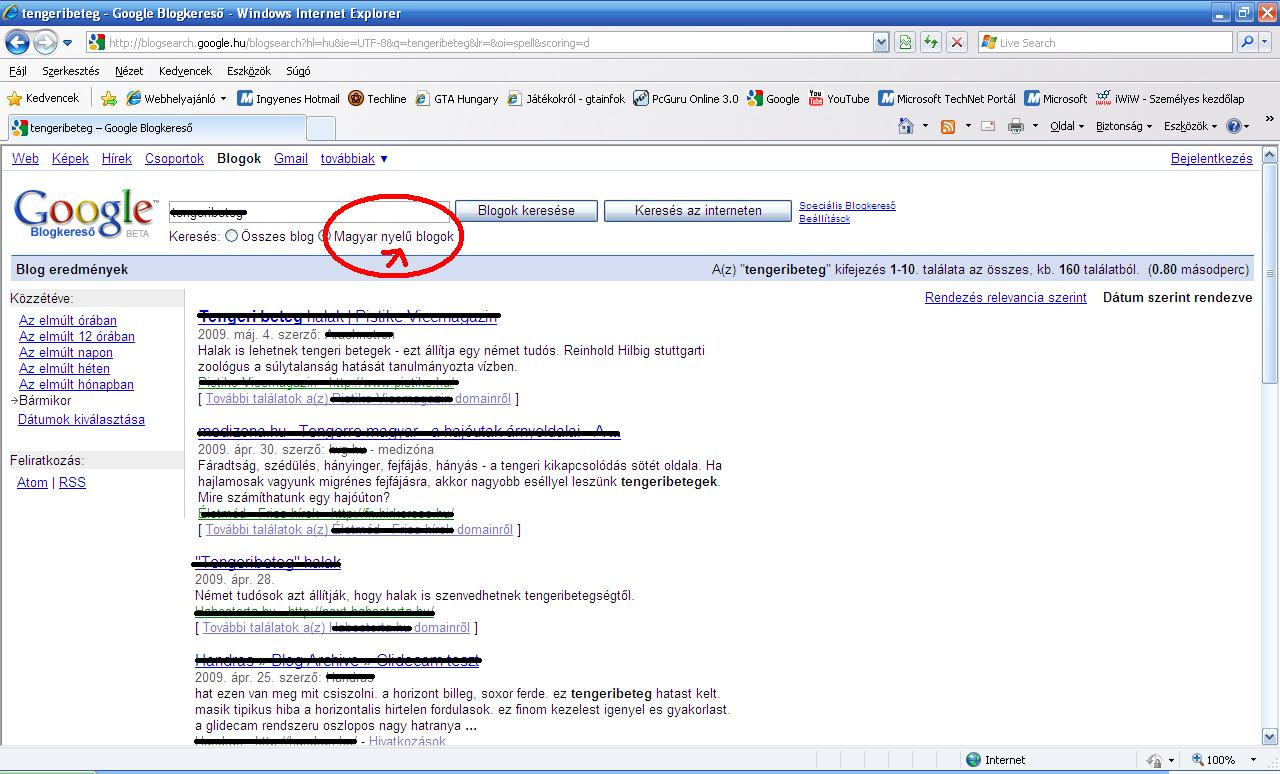This screenshot has height=774, width=1280.
Task: Open the Kedvencek favorites star button
Action: click(x=43, y=98)
